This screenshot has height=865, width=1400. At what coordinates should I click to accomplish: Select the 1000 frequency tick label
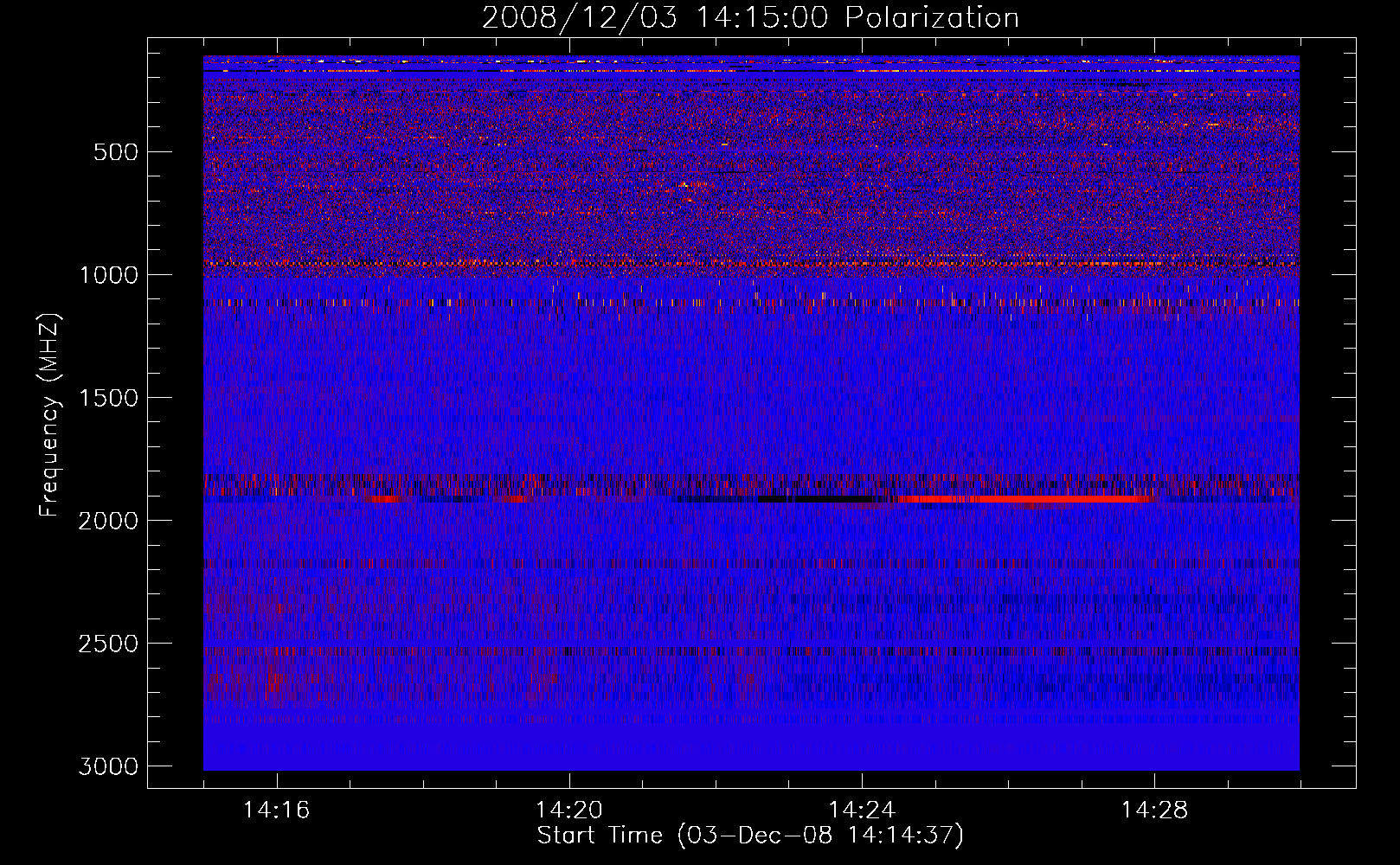108,275
